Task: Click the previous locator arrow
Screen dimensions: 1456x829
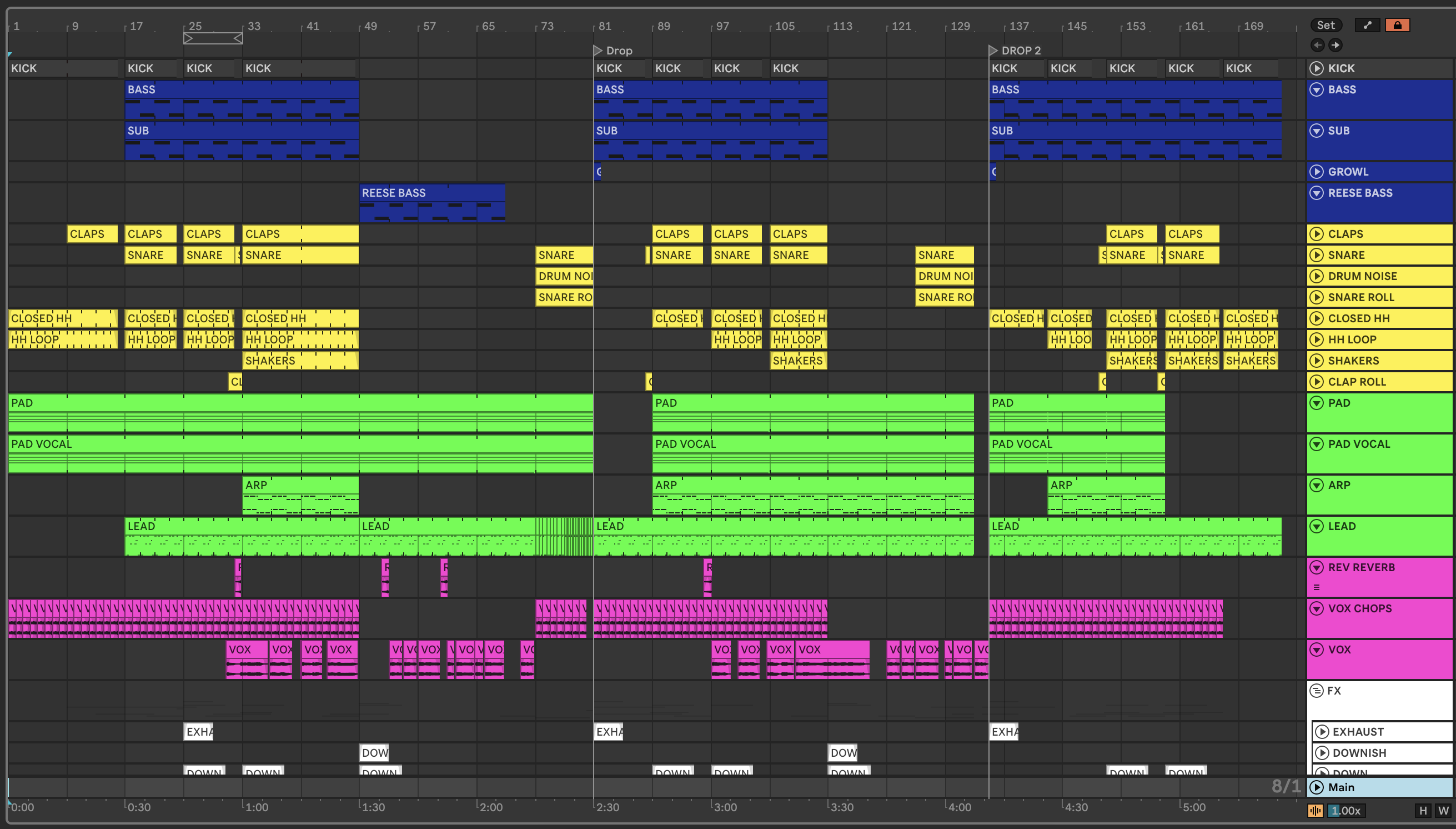Action: tap(1317, 45)
